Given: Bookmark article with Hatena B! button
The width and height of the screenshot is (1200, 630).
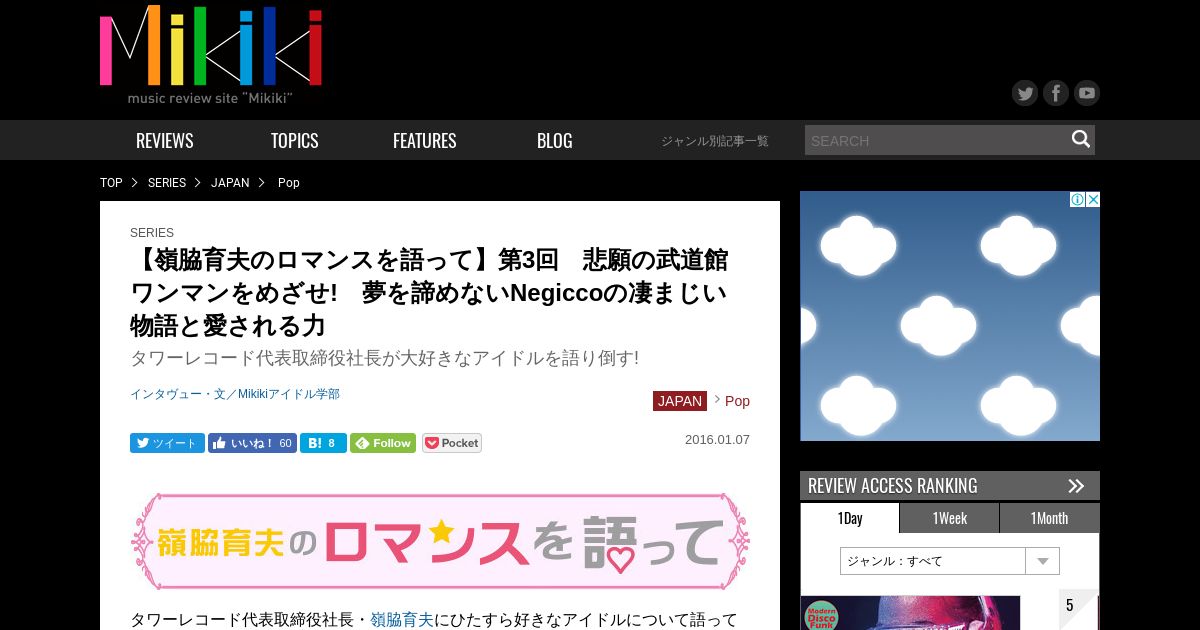Looking at the screenshot, I should (323, 443).
